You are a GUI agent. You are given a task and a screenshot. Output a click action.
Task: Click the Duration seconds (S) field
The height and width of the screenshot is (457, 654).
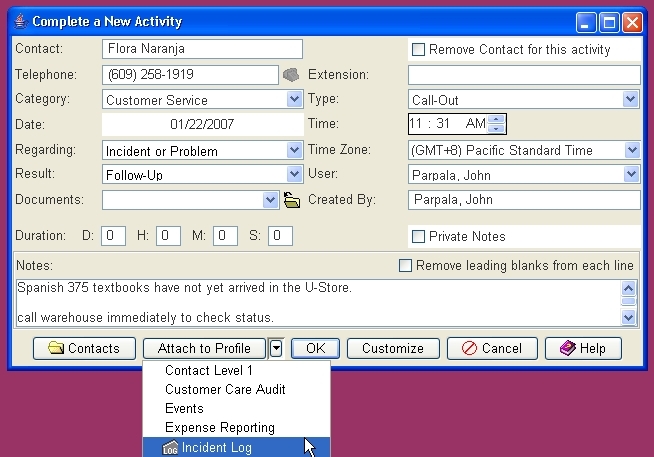point(280,236)
